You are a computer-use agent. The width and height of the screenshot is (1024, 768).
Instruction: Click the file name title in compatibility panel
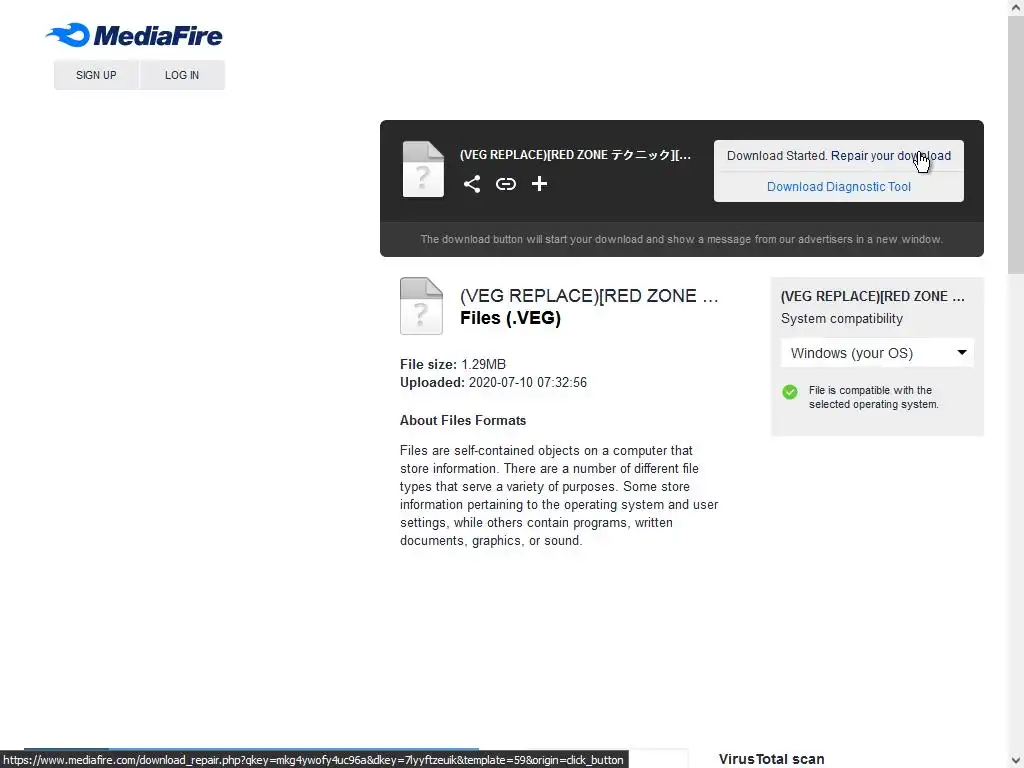point(872,296)
